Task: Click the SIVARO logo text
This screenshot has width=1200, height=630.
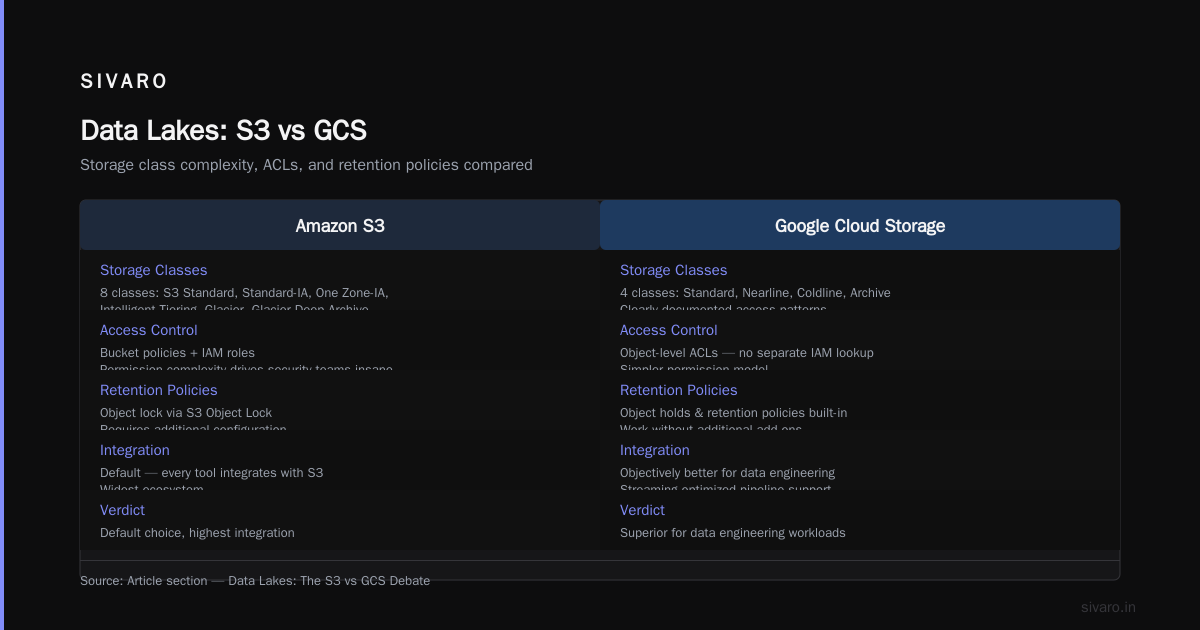Action: tap(124, 82)
